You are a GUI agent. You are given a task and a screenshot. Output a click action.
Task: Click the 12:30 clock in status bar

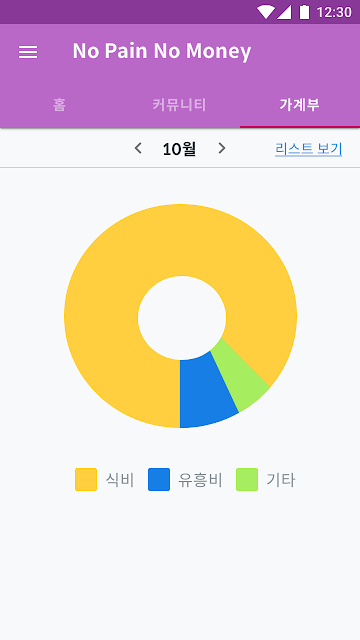(x=334, y=12)
